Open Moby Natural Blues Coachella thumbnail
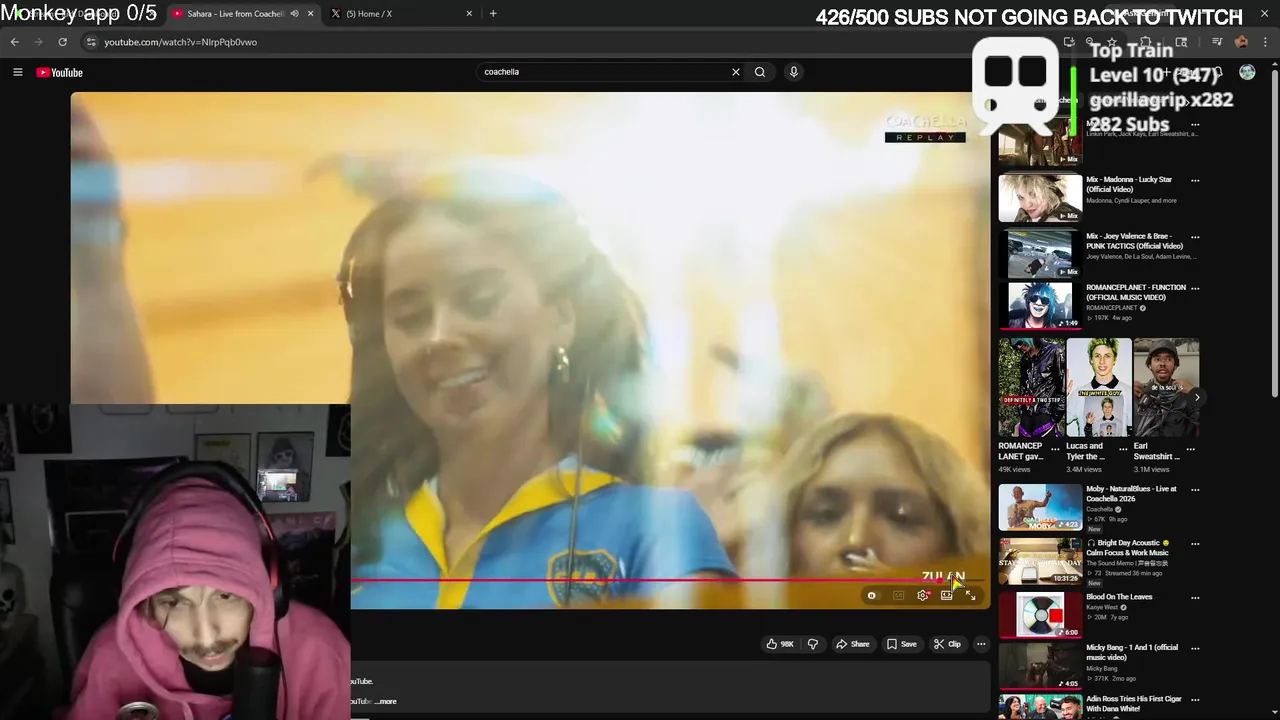Viewport: 1280px width, 720px height. click(x=1040, y=507)
